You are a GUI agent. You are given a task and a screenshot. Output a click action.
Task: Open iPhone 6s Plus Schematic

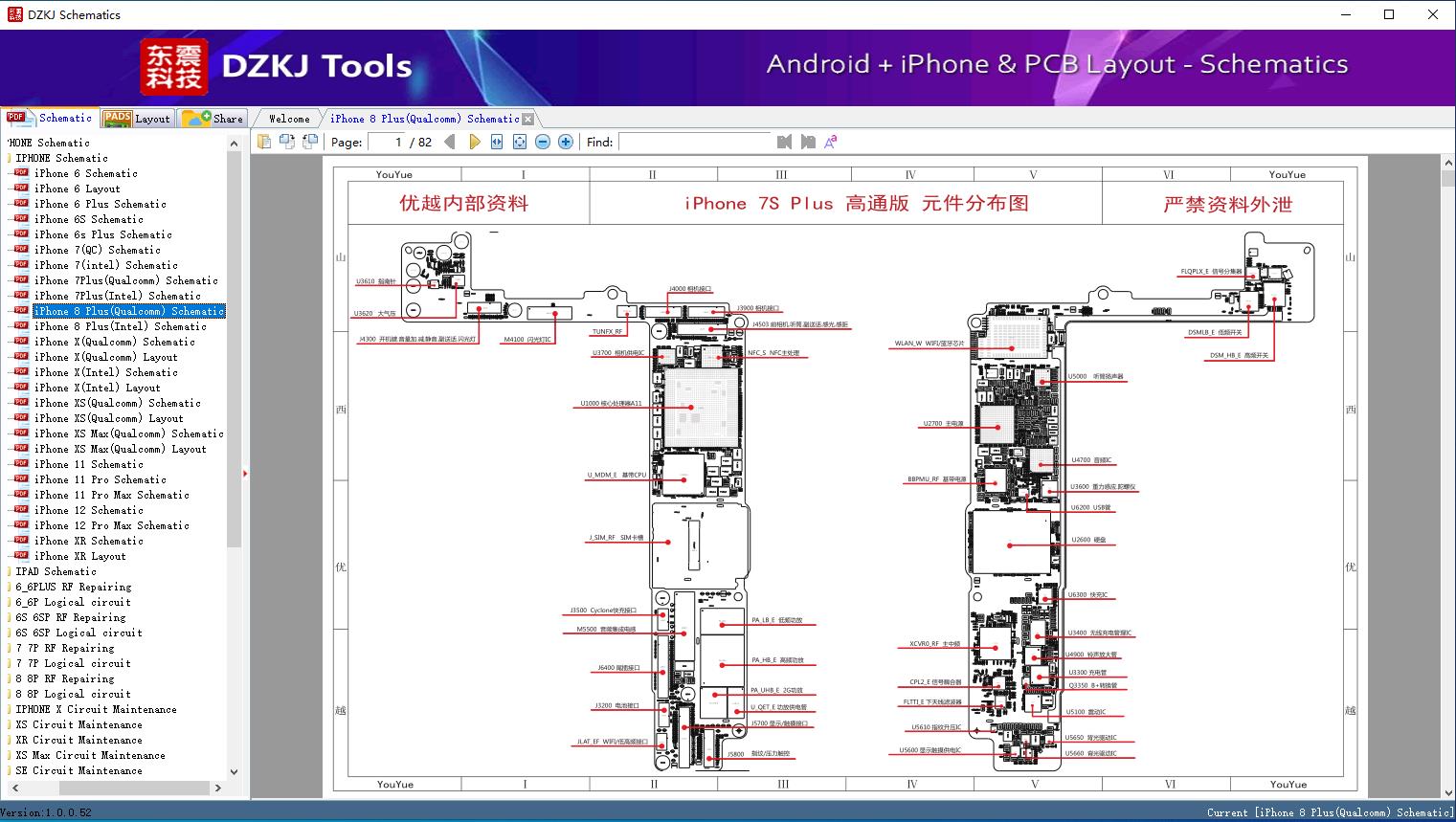(102, 234)
